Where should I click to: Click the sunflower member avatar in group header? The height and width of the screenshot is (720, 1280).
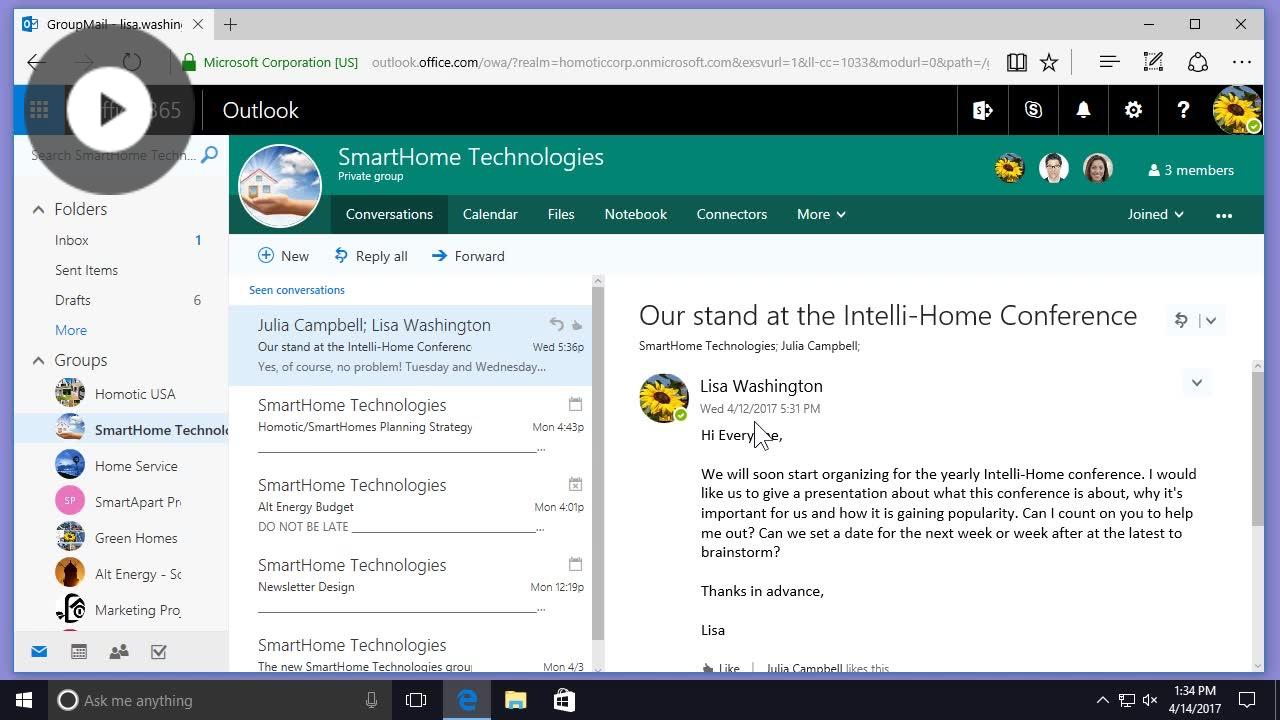pos(1010,168)
